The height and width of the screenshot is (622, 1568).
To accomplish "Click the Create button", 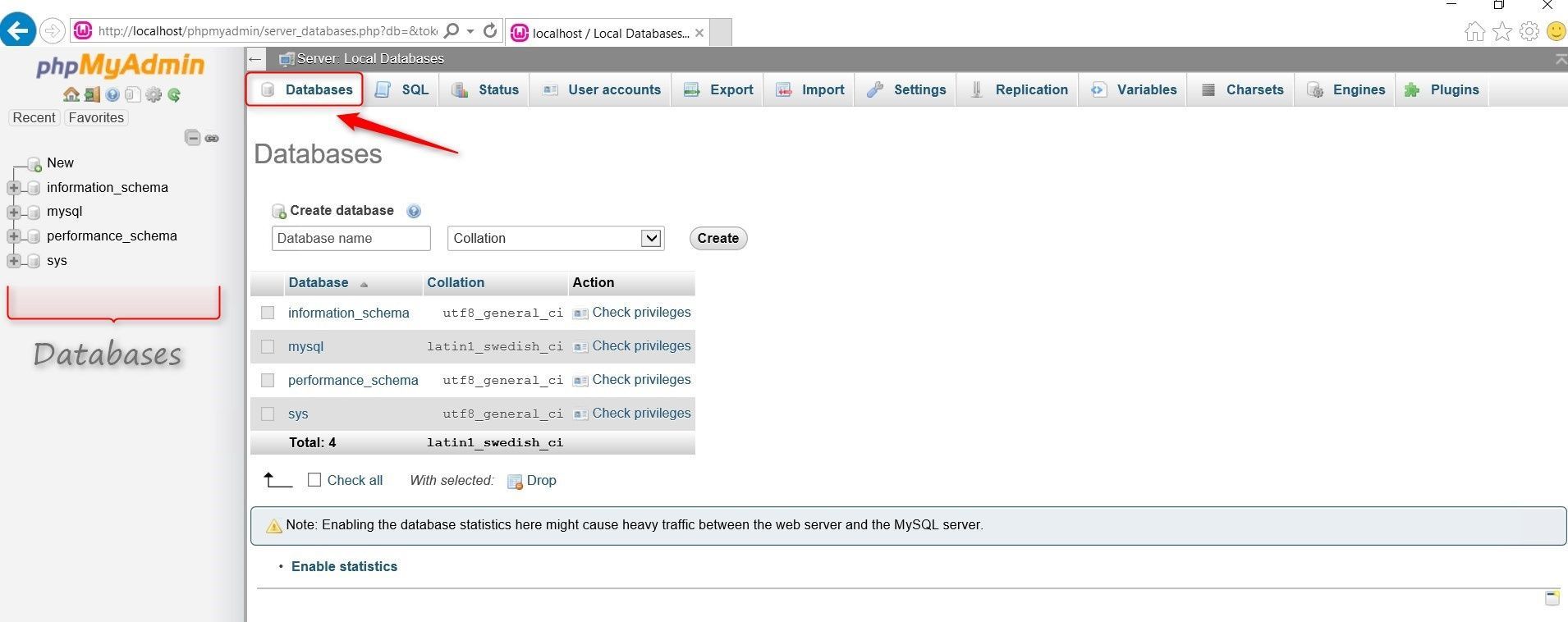I will coord(718,238).
